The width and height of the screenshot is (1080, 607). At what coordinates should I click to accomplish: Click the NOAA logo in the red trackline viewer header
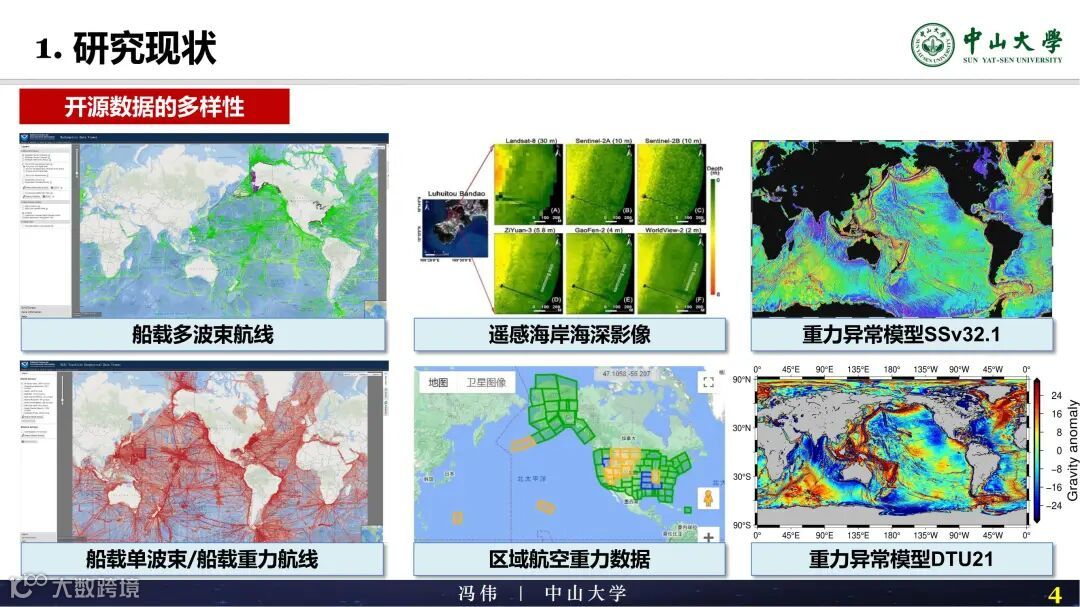[x=25, y=365]
